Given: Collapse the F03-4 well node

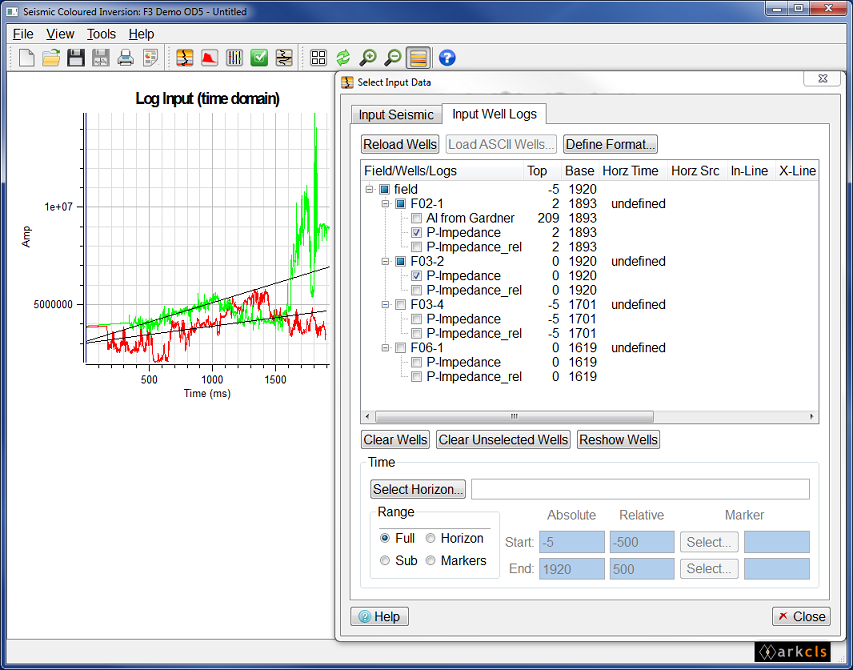Looking at the screenshot, I should (x=385, y=305).
